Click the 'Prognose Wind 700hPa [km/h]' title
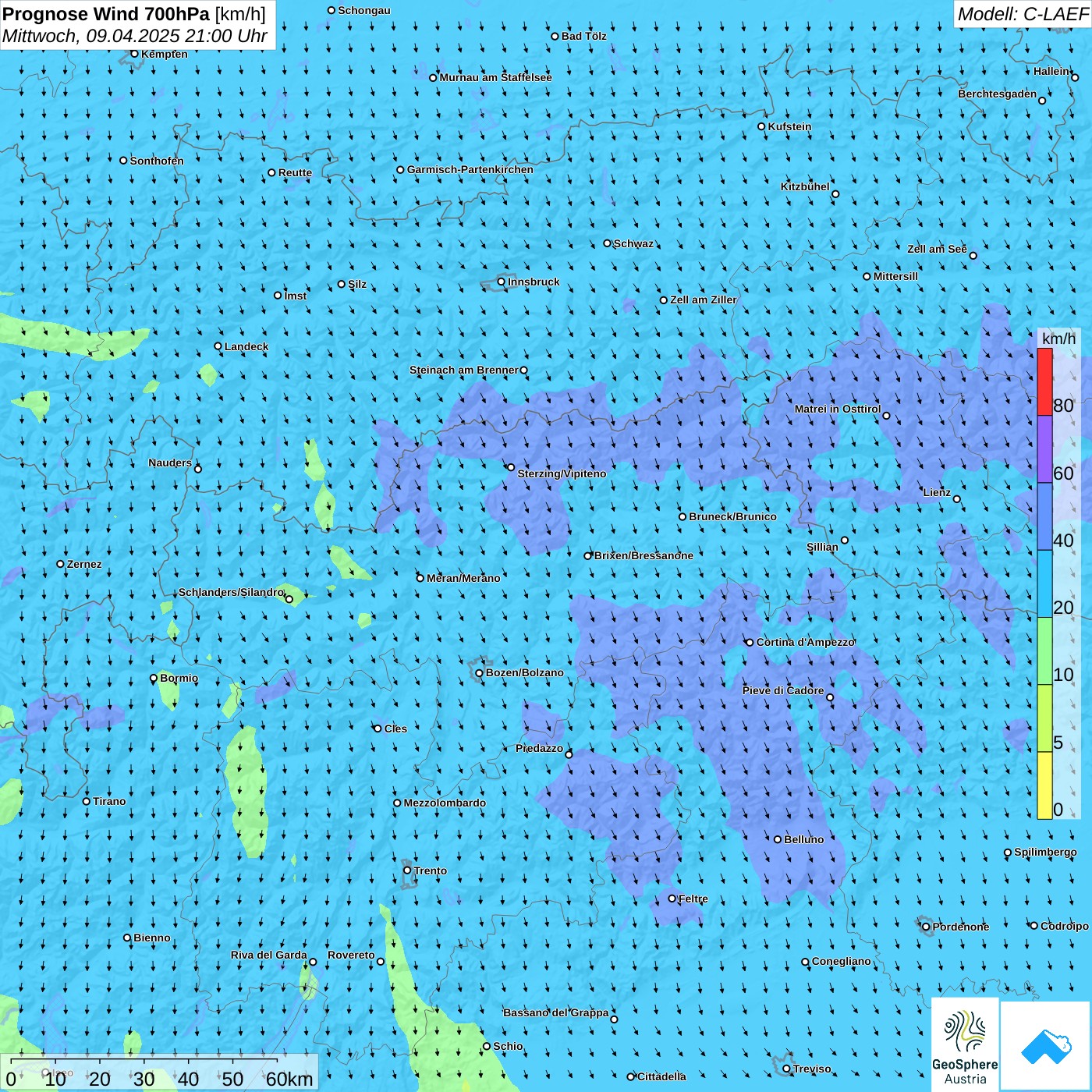The width and height of the screenshot is (1092, 1092). click(134, 13)
